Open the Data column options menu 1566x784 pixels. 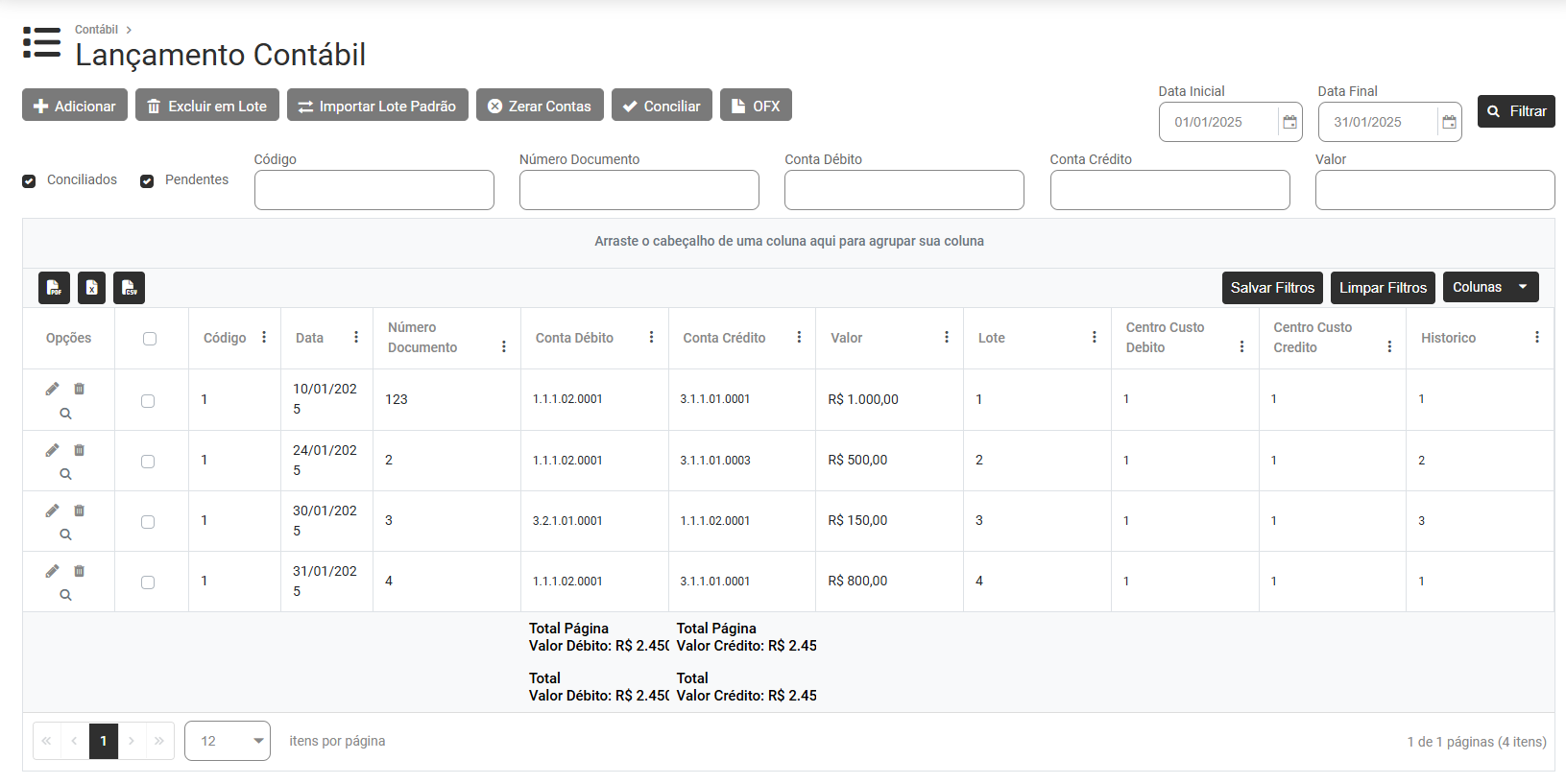pos(356,338)
